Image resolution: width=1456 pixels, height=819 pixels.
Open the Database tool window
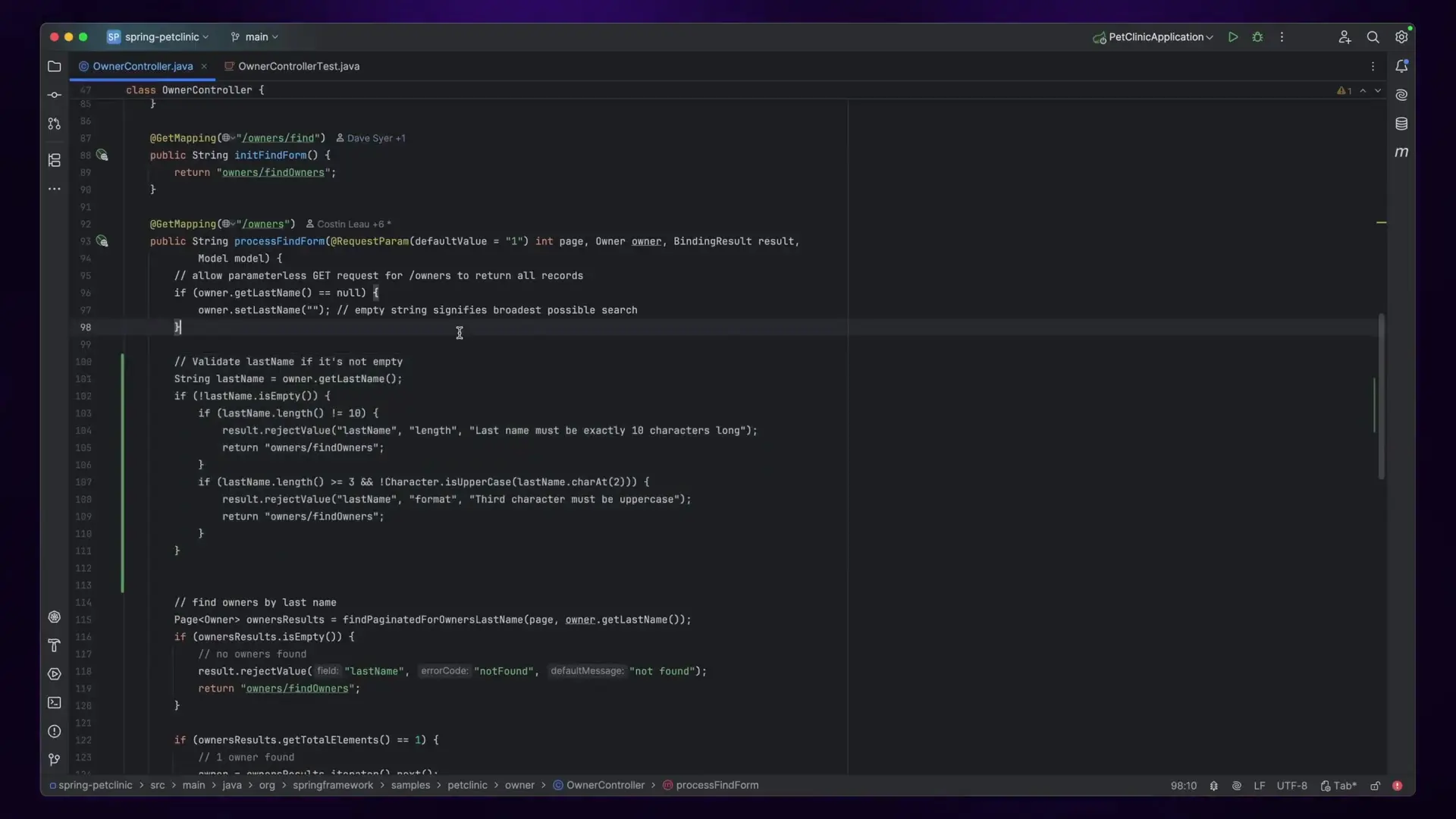(1401, 124)
